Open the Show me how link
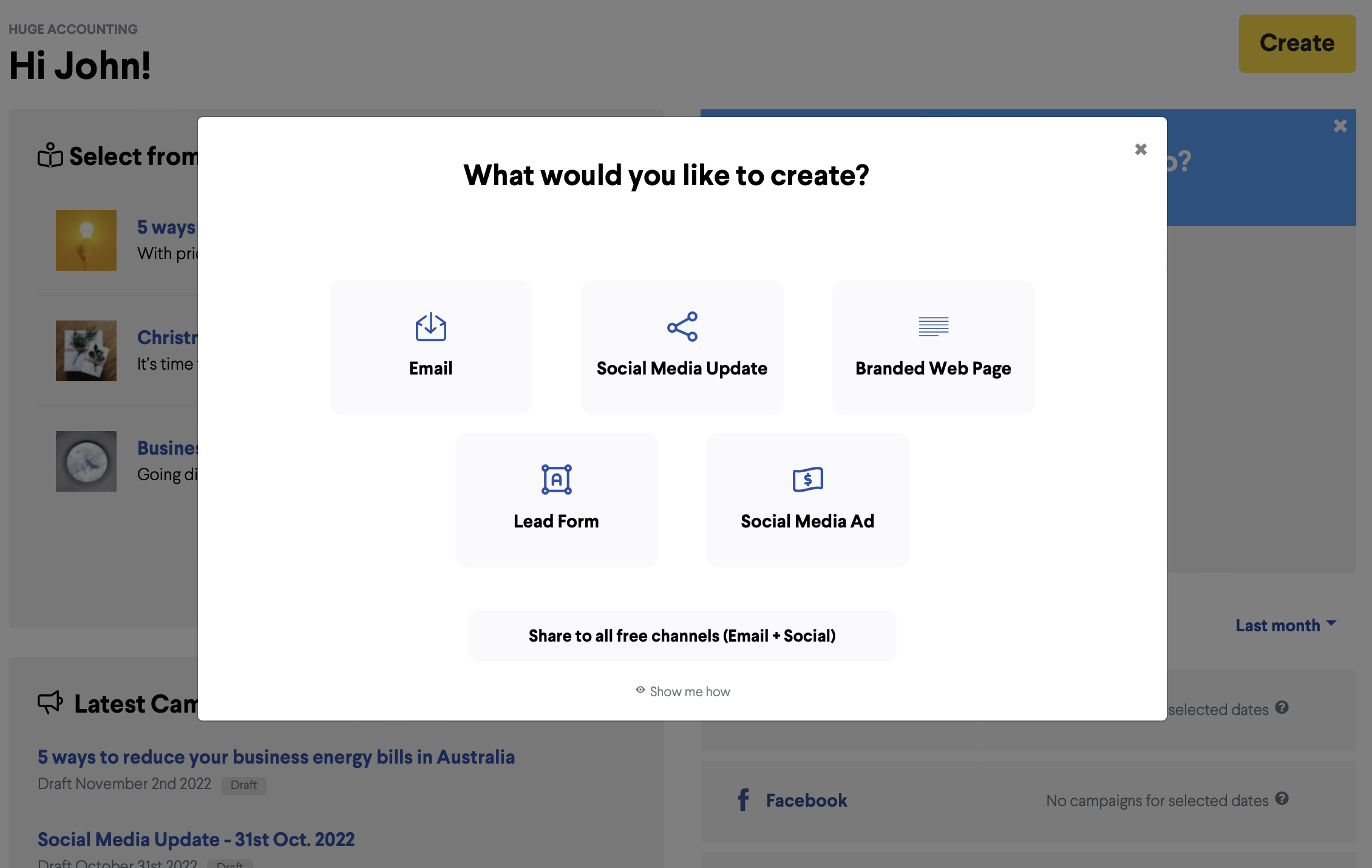The height and width of the screenshot is (868, 1372). click(690, 691)
